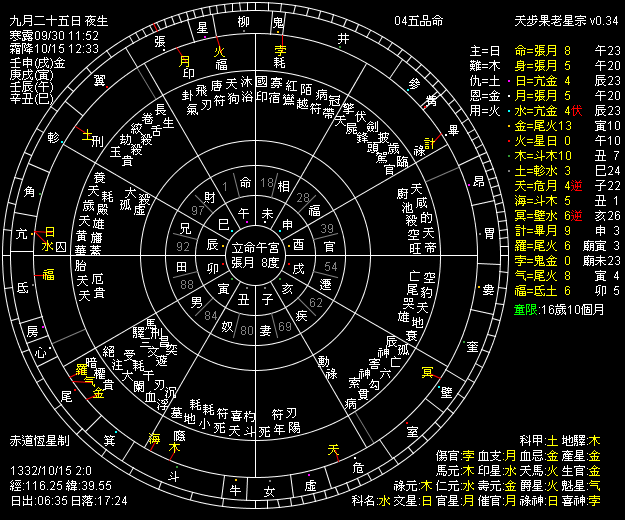Image resolution: width=625 pixels, height=520 pixels.
Task: Click the yellow 日 marker next to 亢
Action: pyautogui.click(x=50, y=231)
